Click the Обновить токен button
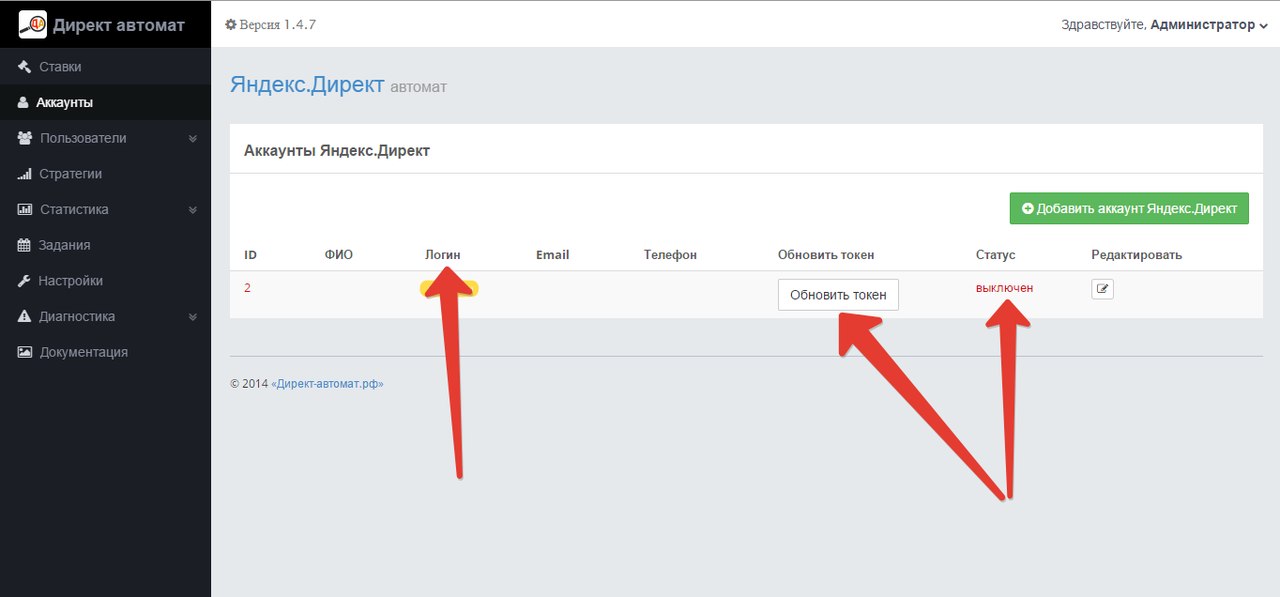The height and width of the screenshot is (597, 1280). tap(838, 295)
